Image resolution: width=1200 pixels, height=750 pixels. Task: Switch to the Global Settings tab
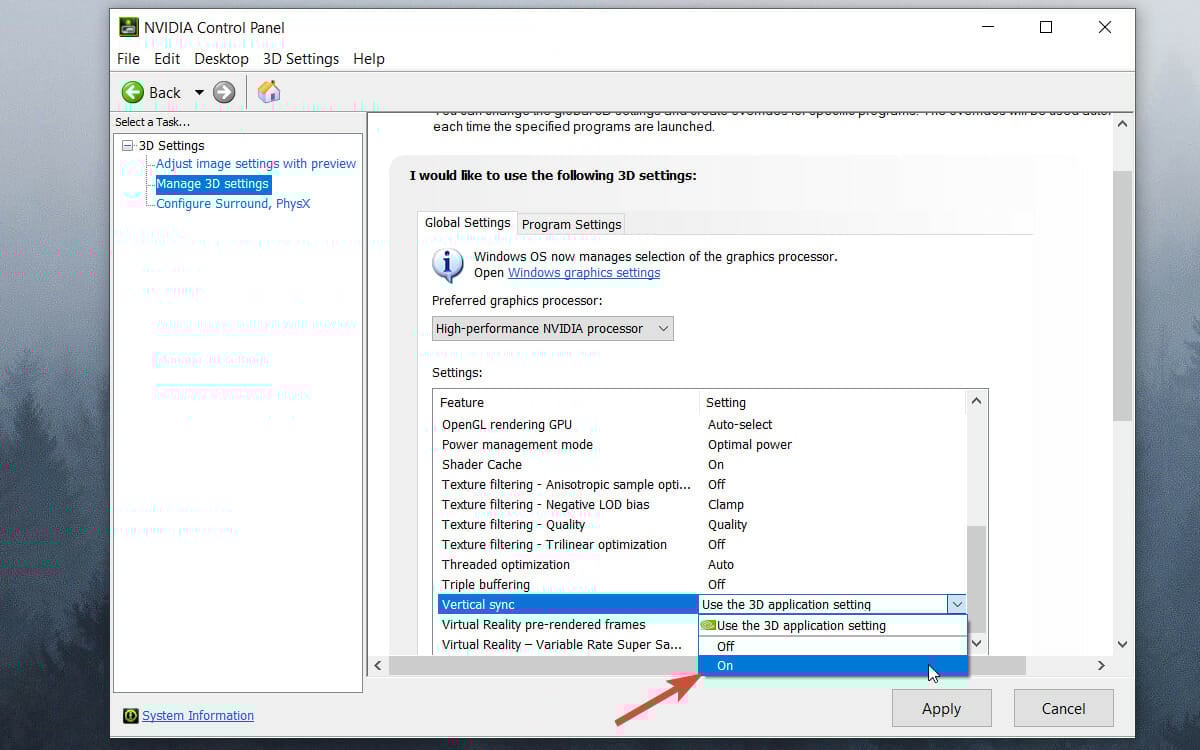[467, 223]
